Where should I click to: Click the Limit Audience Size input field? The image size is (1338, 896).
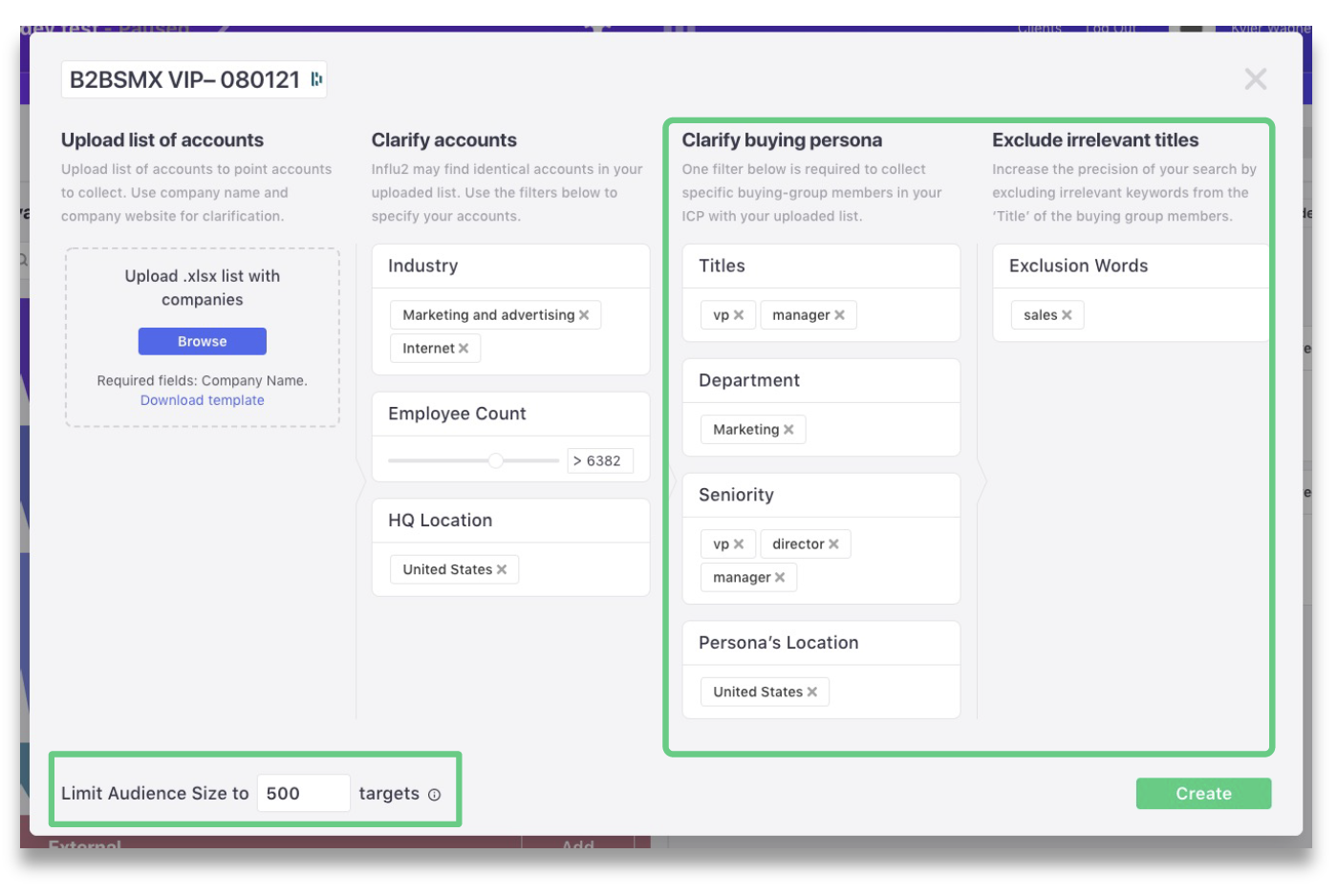(303, 794)
